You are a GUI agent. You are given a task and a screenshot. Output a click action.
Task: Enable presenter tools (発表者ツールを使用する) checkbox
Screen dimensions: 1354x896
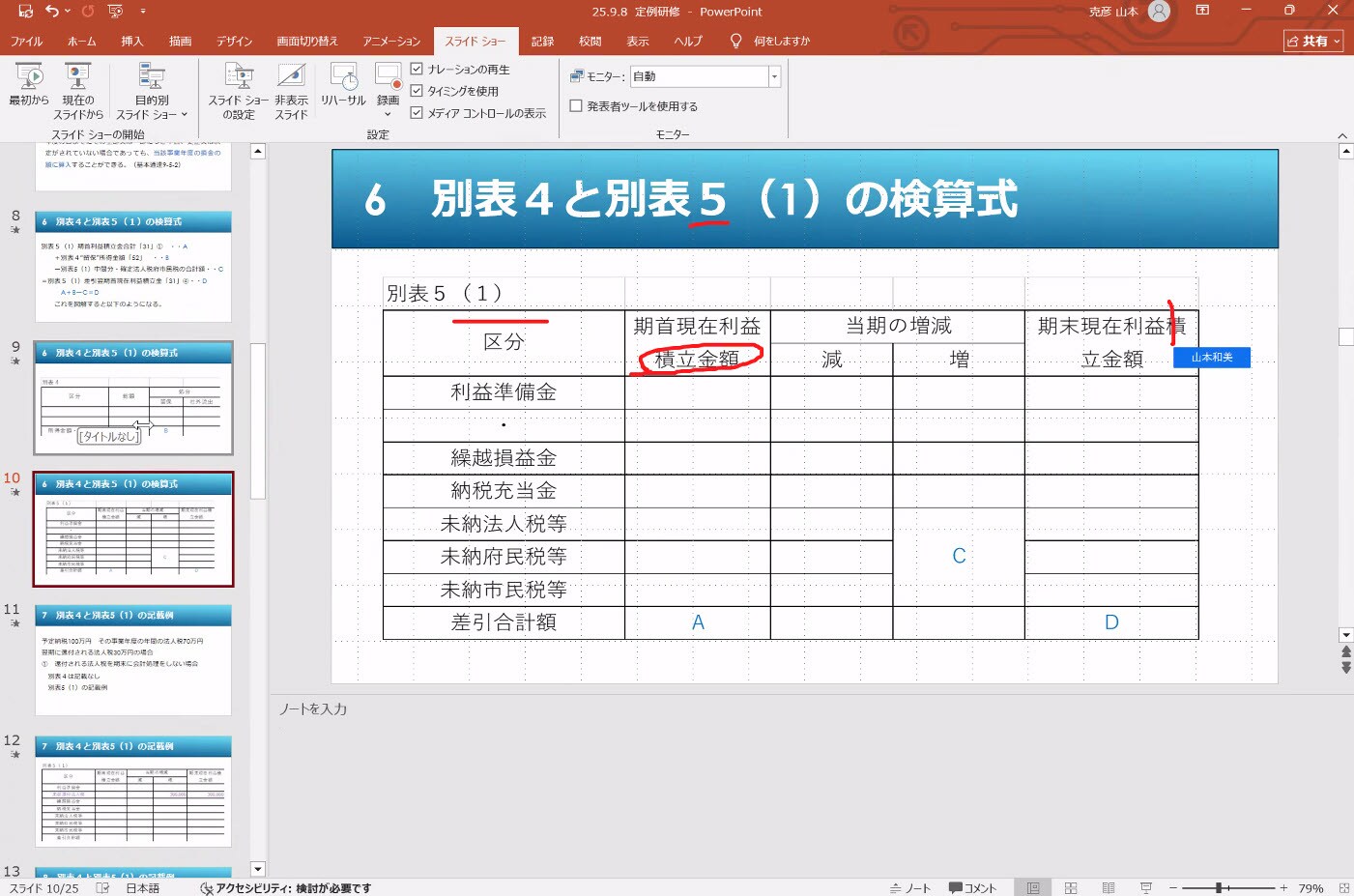(576, 106)
